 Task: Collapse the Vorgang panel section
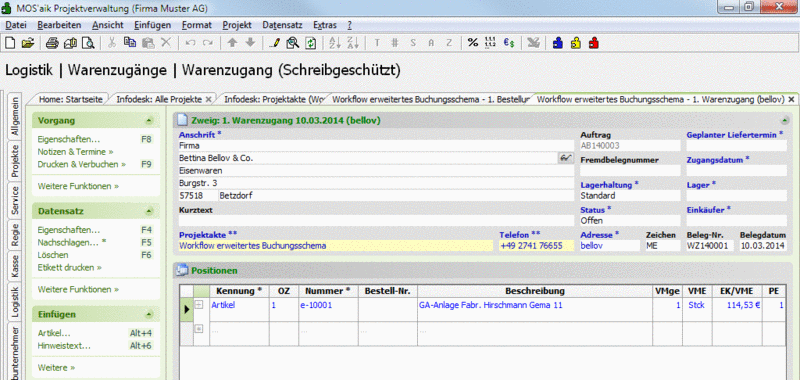[148, 121]
